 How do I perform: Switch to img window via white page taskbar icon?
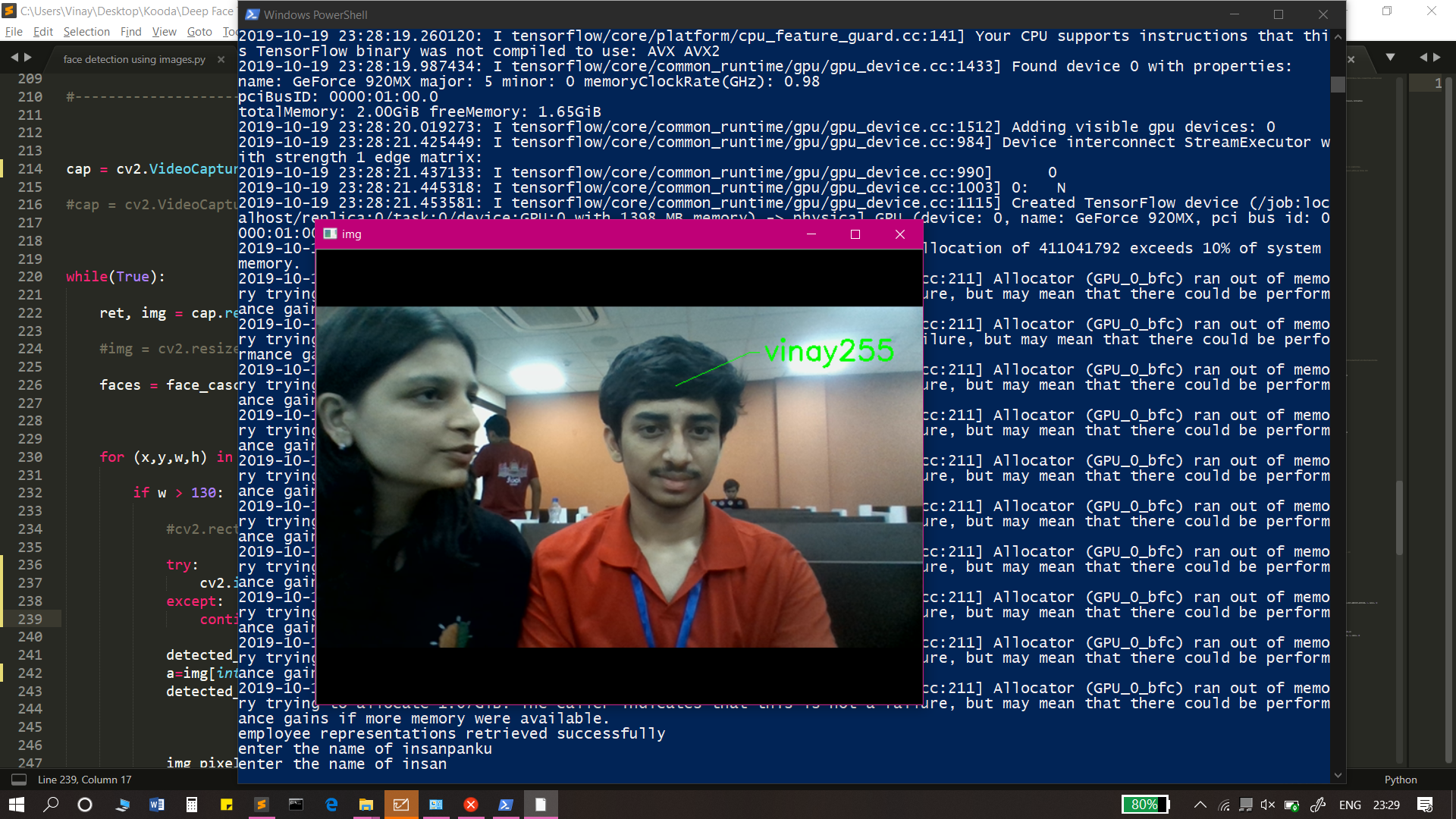coord(541,805)
